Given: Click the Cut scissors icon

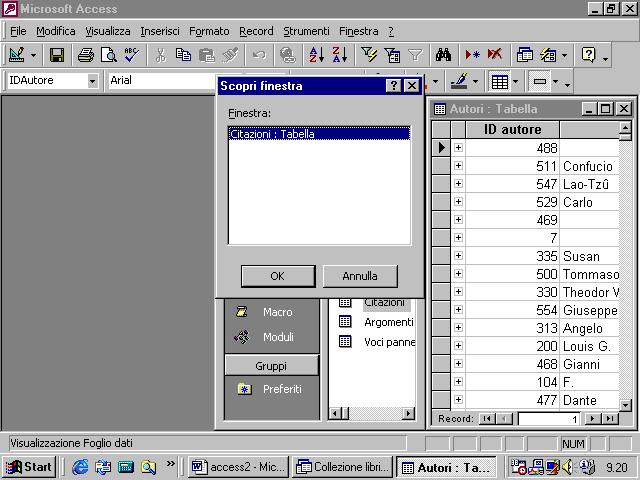Looking at the screenshot, I should (160, 55).
